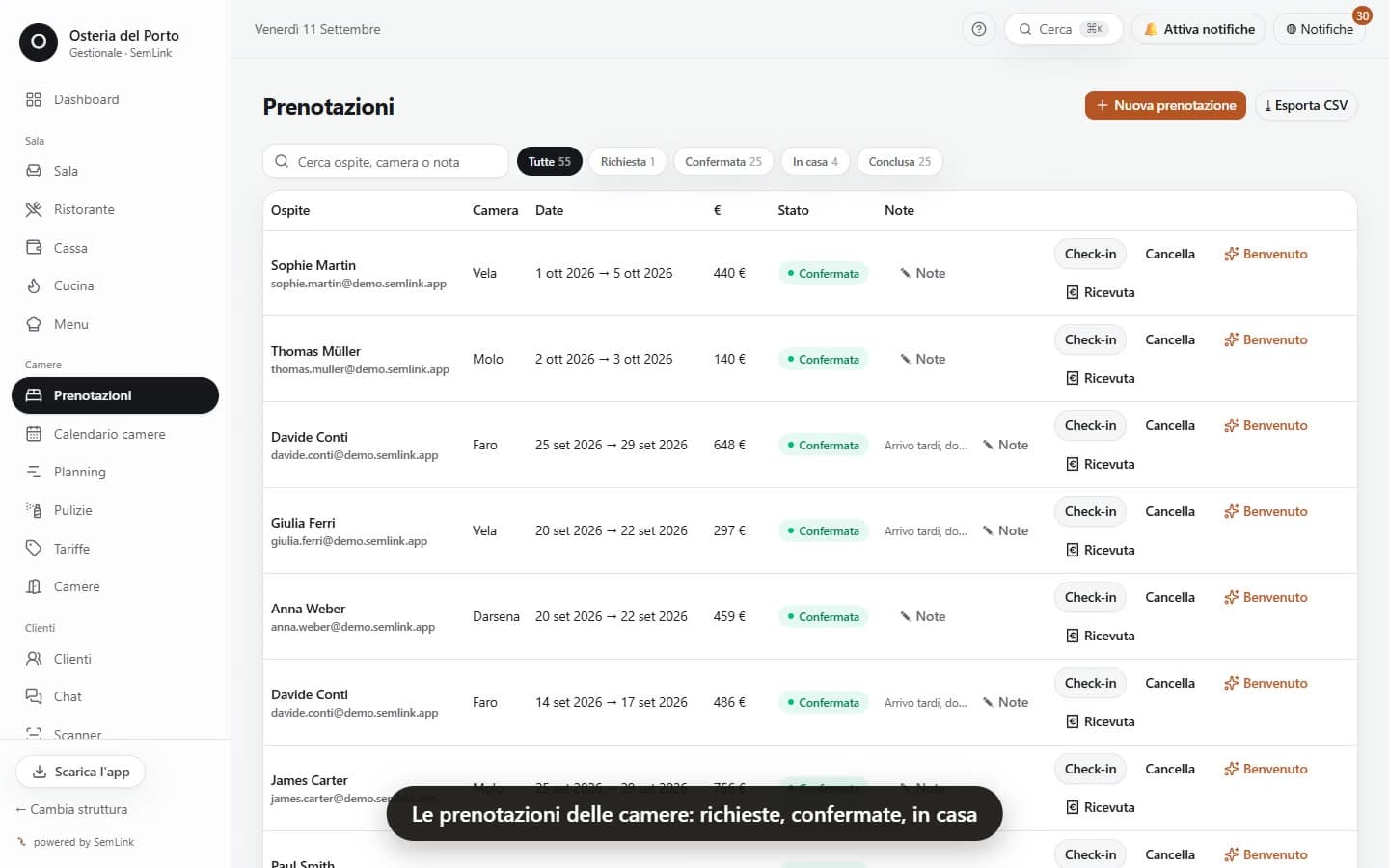The width and height of the screenshot is (1389, 868).
Task: Open Ricevuta for Giulia Ferri
Action: [x=1101, y=550]
